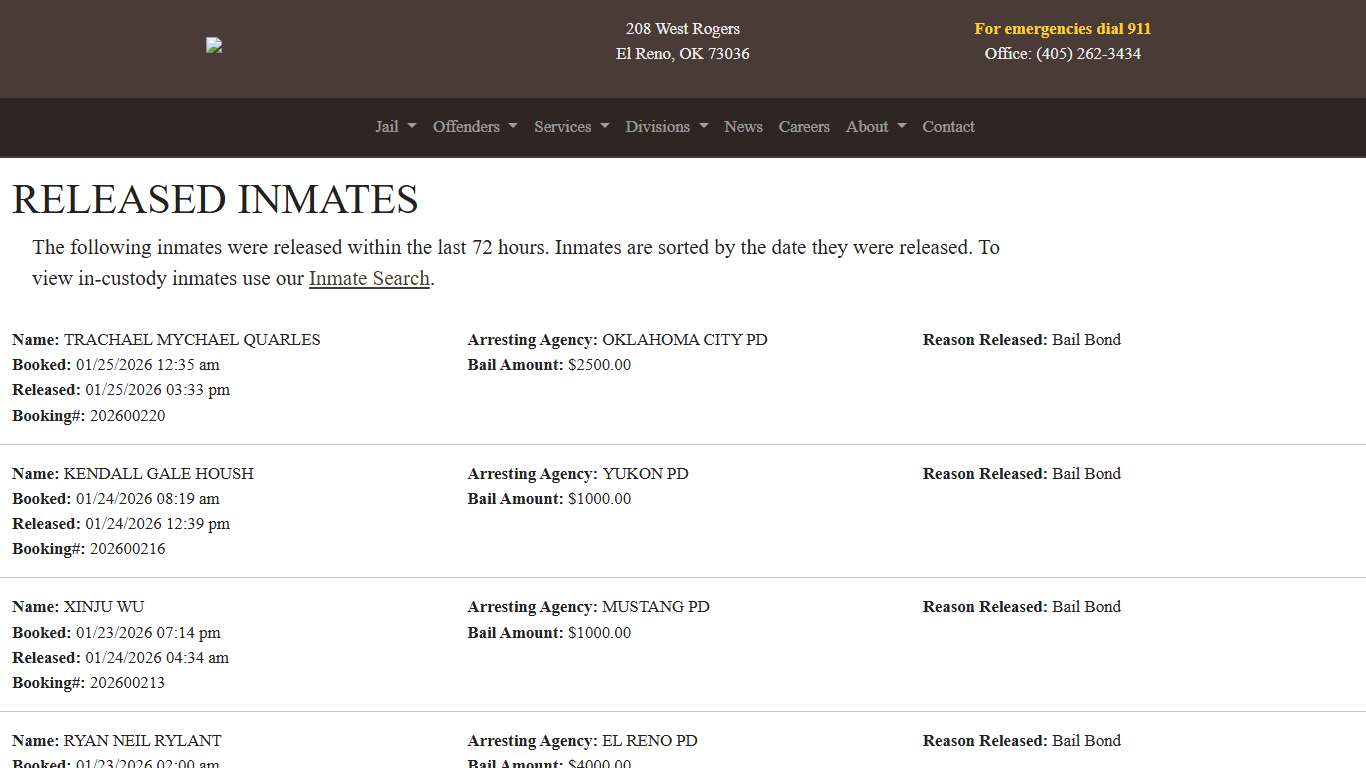Expand the Services navigation dropdown
1366x768 pixels.
tap(571, 127)
